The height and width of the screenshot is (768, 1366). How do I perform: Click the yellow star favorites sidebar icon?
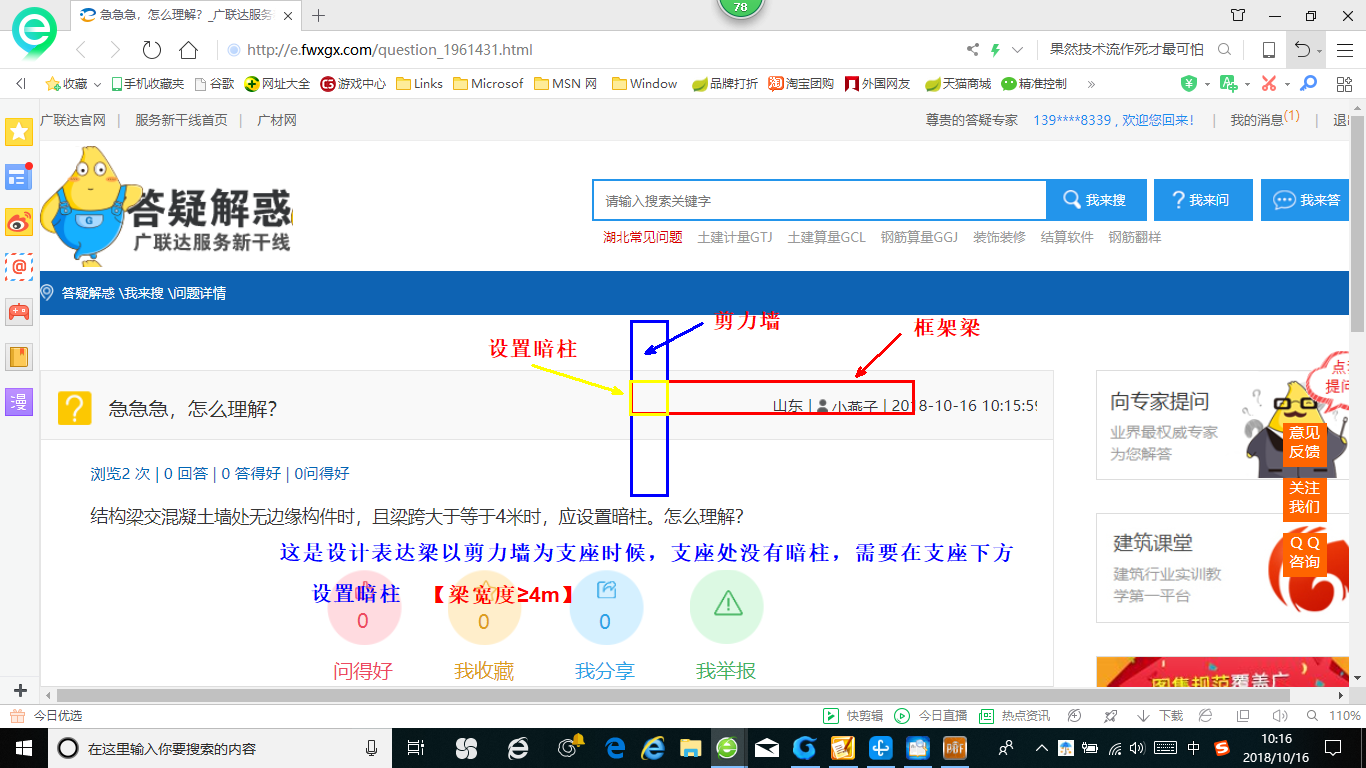click(x=19, y=132)
